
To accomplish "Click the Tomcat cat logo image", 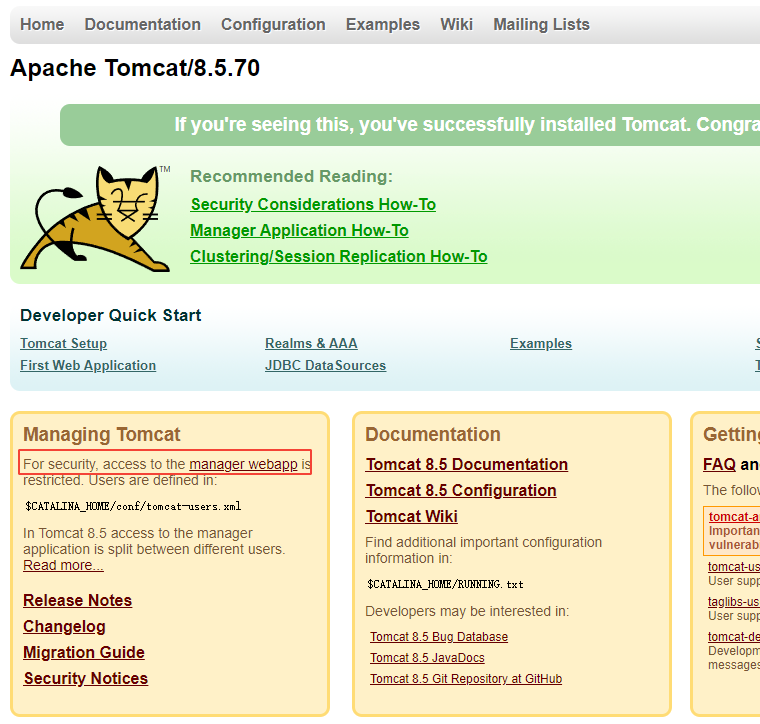I will [x=95, y=218].
